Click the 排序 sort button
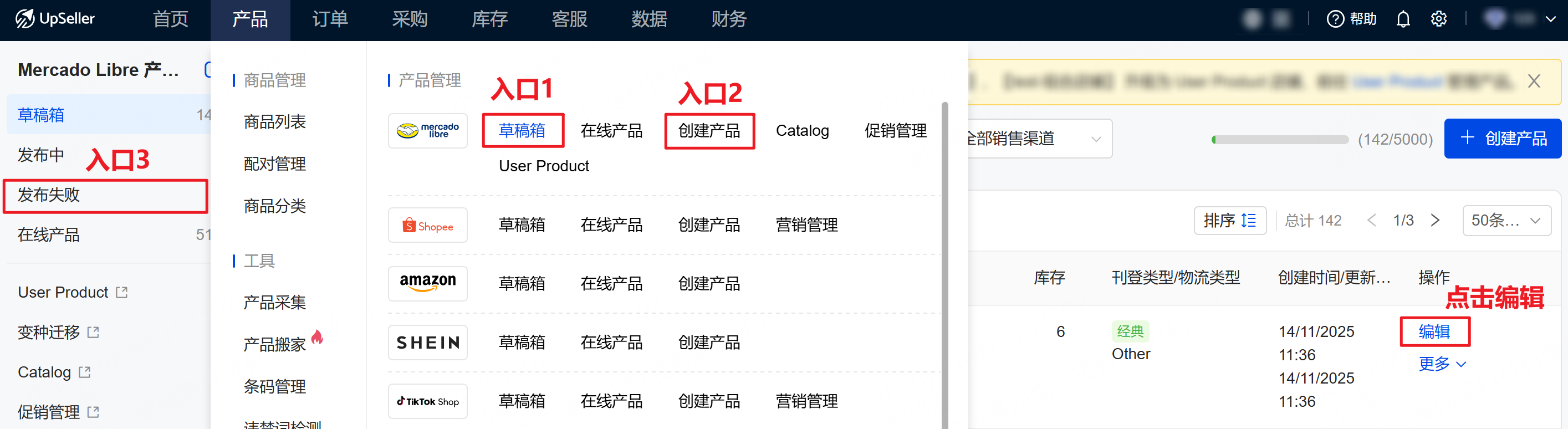This screenshot has height=429, width=1568. click(1229, 220)
